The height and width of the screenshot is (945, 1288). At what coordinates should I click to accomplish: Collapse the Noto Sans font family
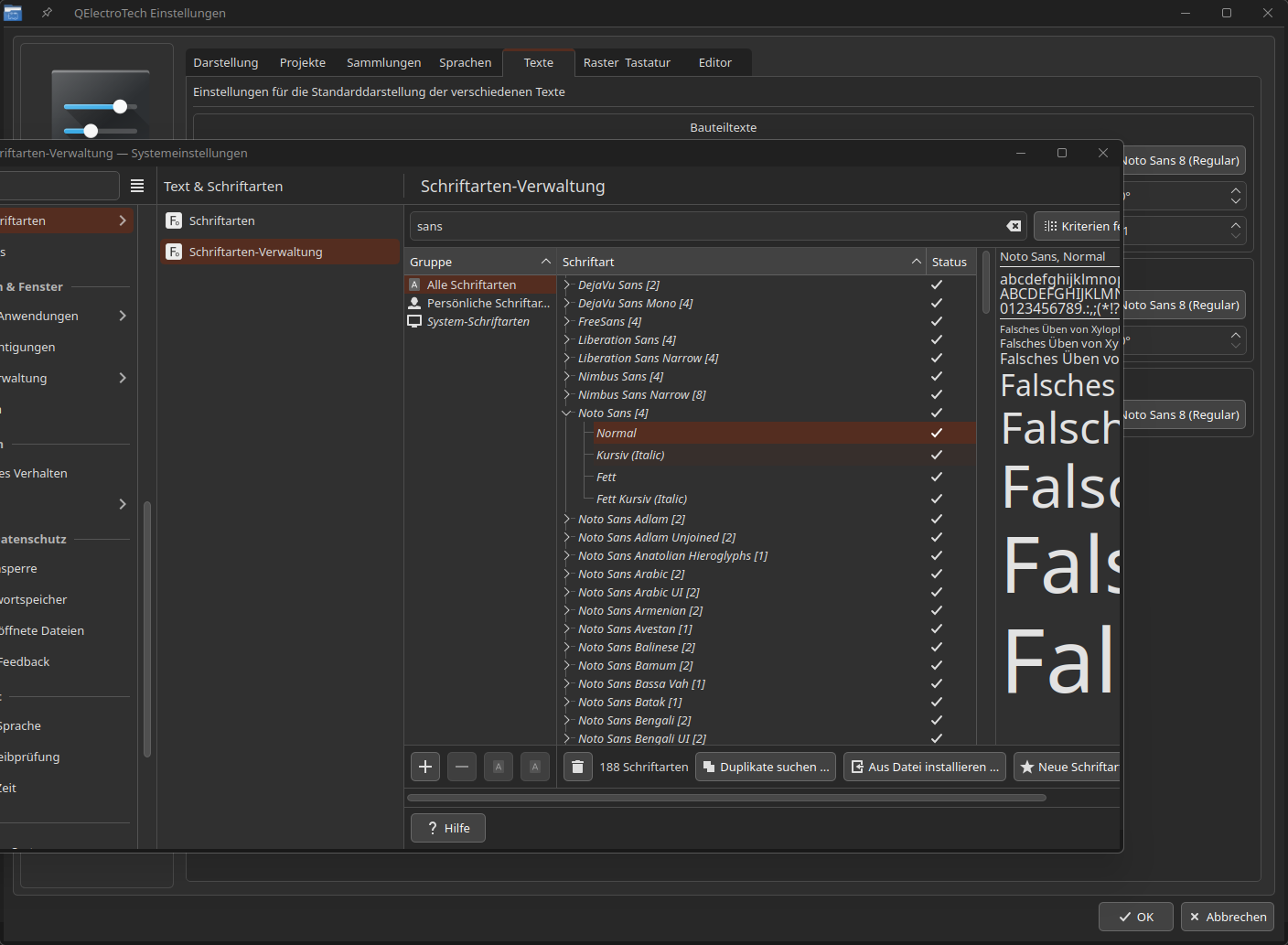pyautogui.click(x=567, y=413)
